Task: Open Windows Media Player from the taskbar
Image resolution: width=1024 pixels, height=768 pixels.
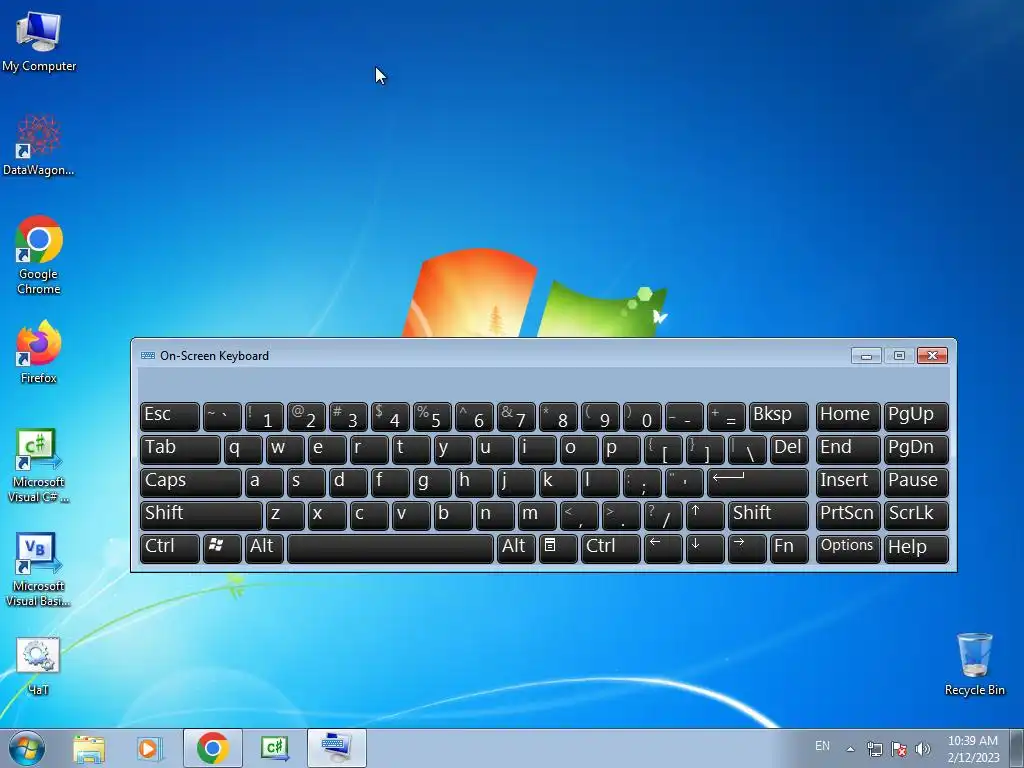Action: 149,748
